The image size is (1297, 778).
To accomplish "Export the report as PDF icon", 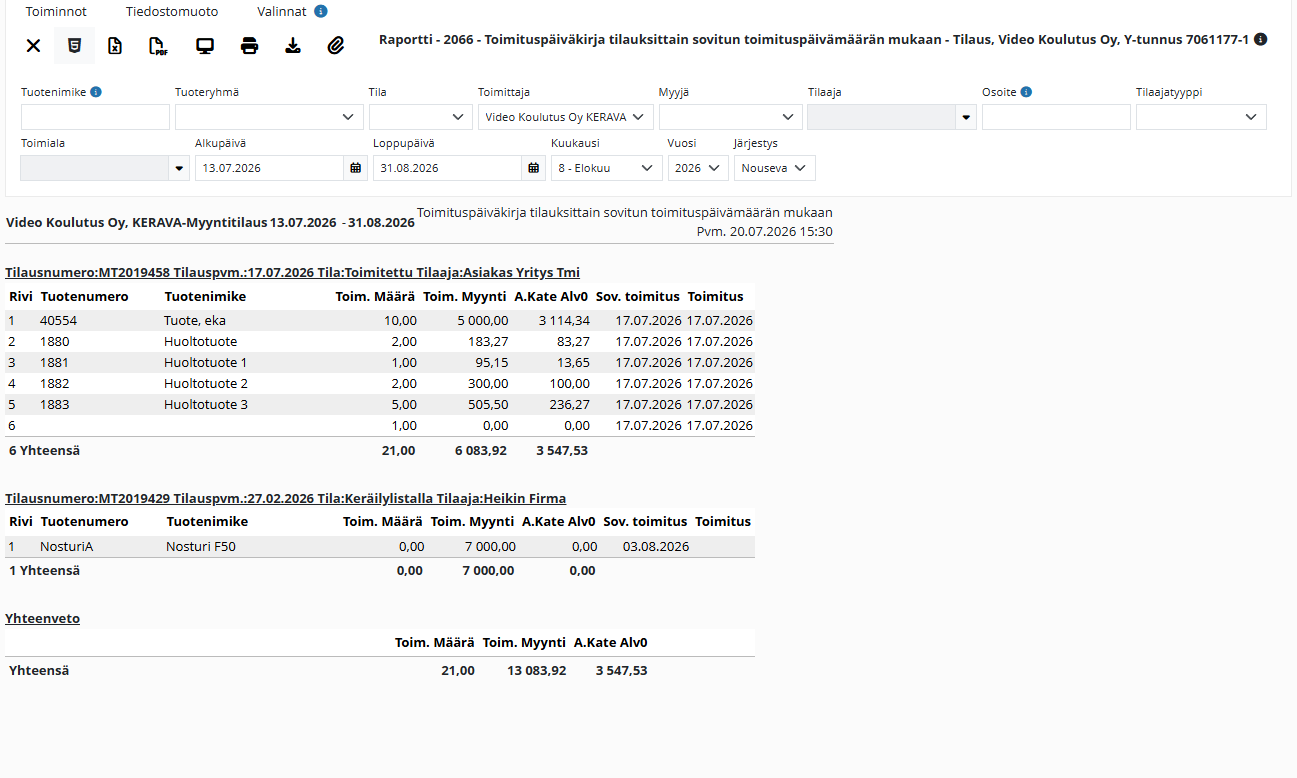I will click(x=157, y=45).
